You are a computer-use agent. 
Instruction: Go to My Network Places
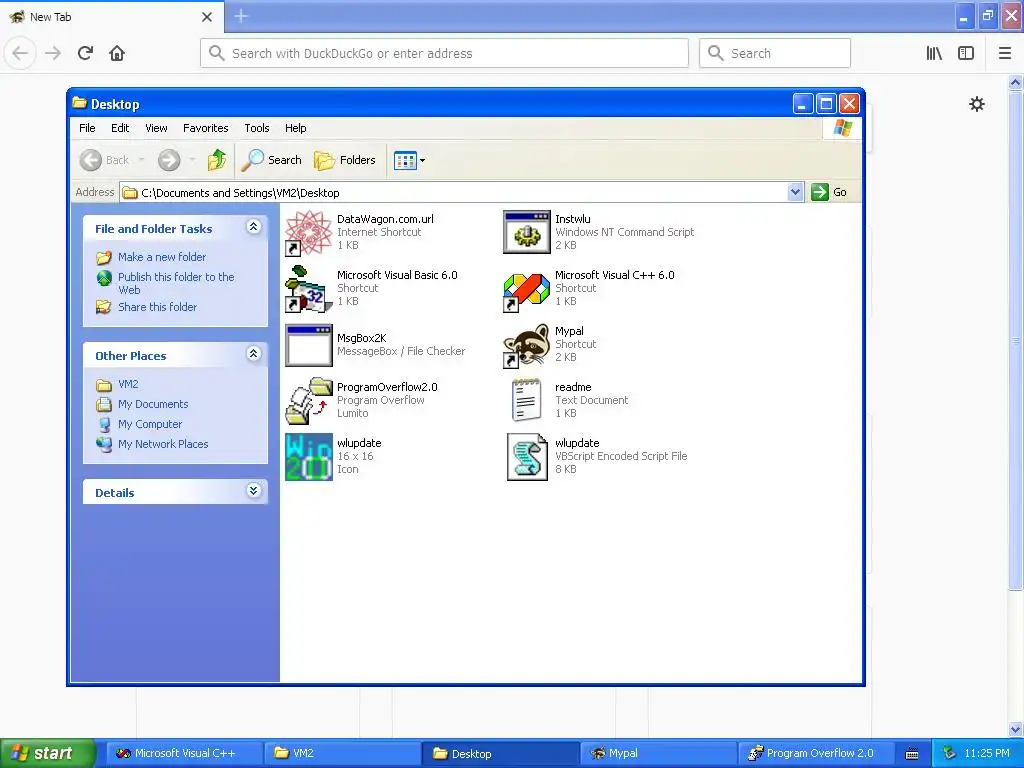point(163,444)
